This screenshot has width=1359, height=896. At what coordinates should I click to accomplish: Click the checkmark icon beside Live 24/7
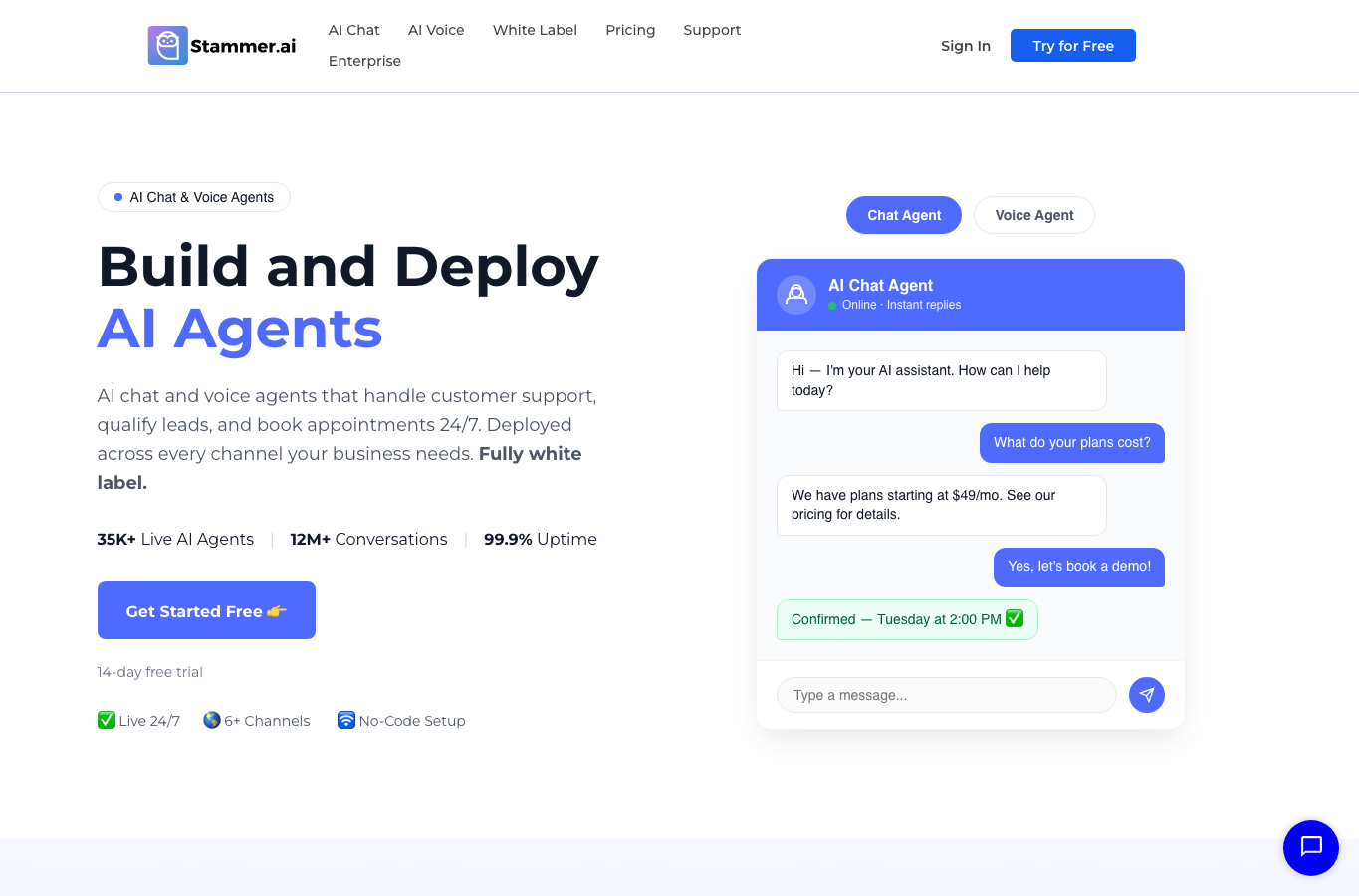point(107,720)
